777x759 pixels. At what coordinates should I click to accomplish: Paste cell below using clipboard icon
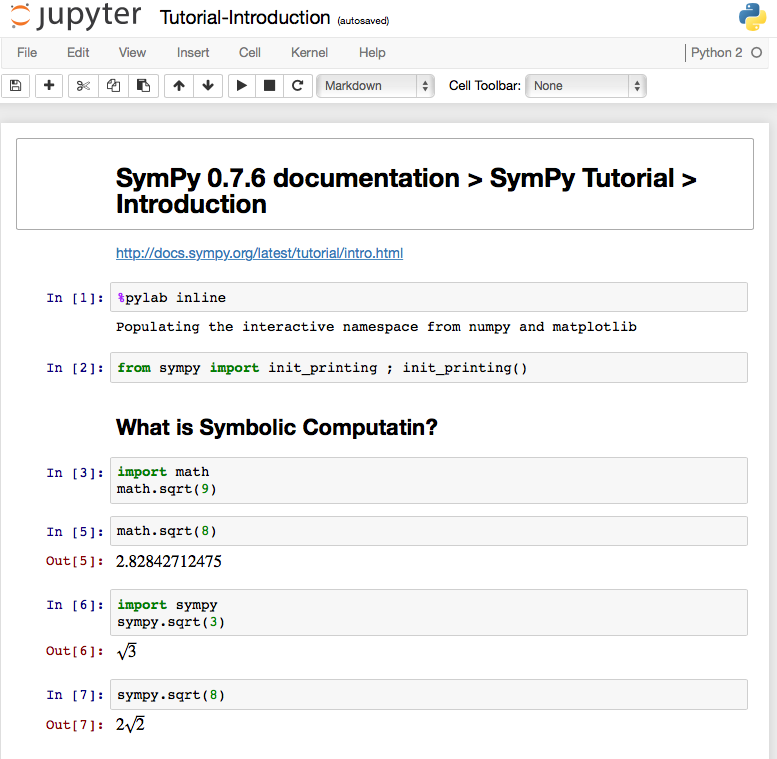pyautogui.click(x=144, y=86)
